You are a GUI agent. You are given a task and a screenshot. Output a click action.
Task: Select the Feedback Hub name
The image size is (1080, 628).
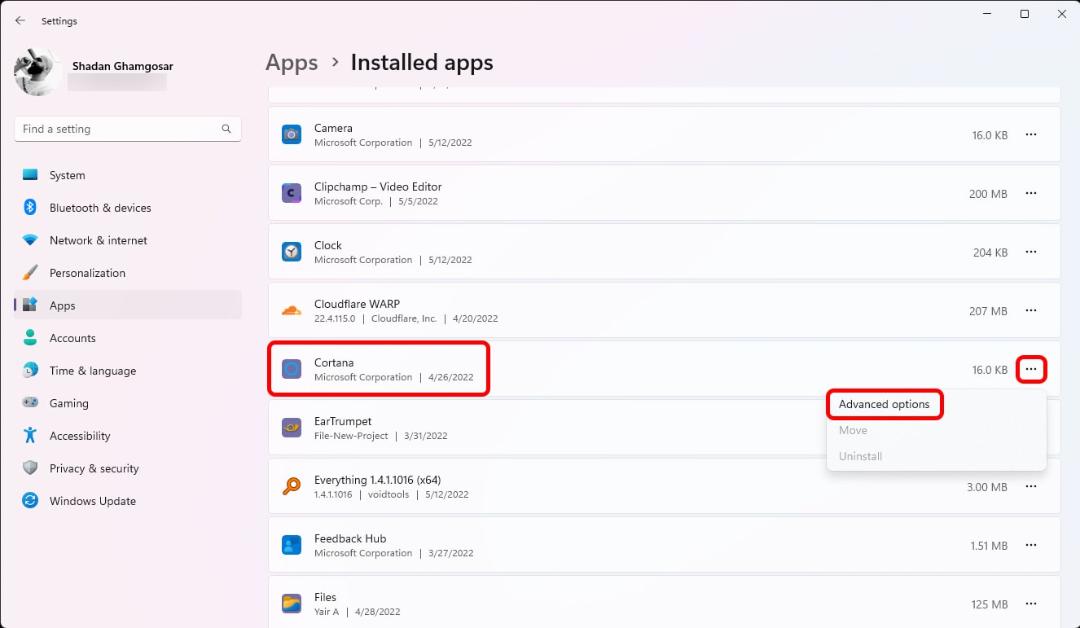(x=350, y=538)
